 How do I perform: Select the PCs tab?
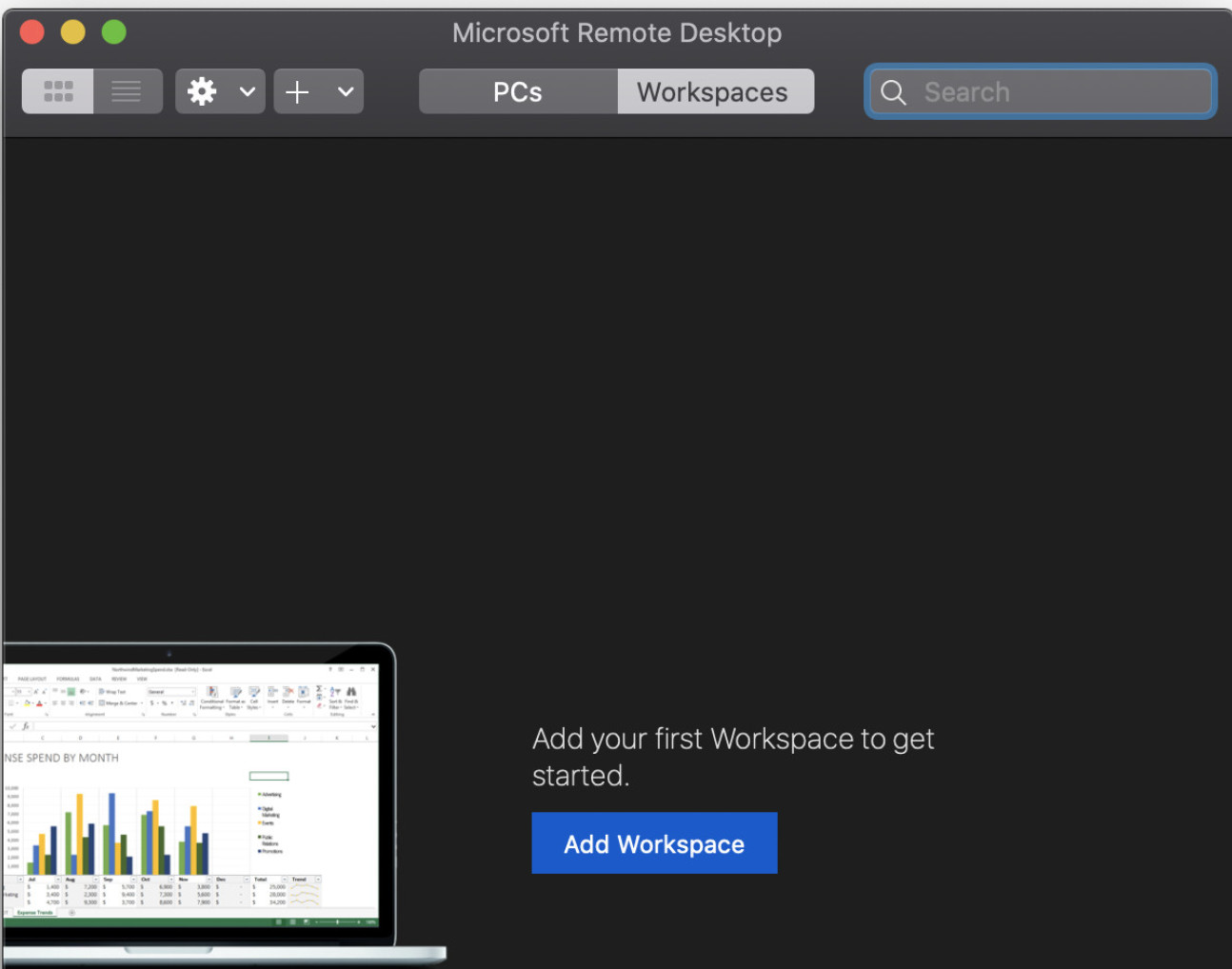(x=518, y=91)
